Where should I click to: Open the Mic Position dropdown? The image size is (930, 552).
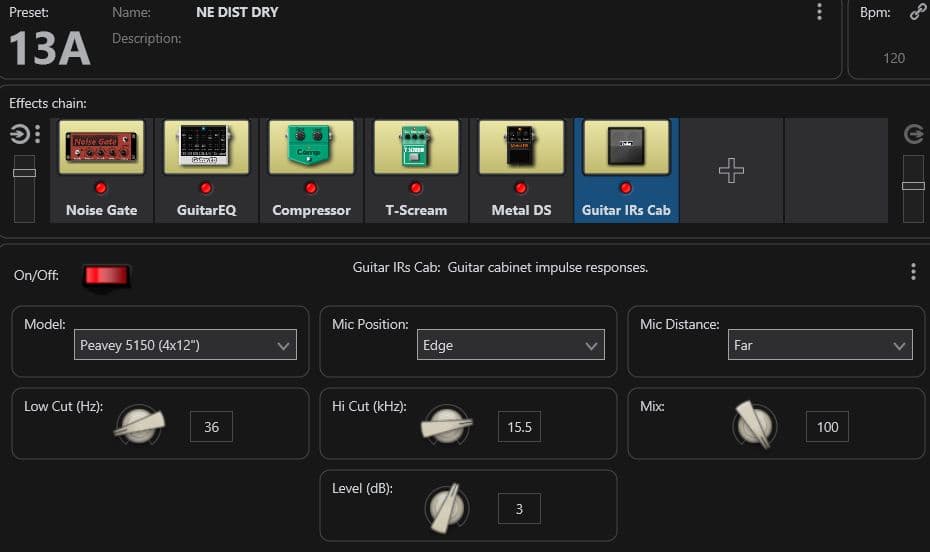pyautogui.click(x=511, y=344)
